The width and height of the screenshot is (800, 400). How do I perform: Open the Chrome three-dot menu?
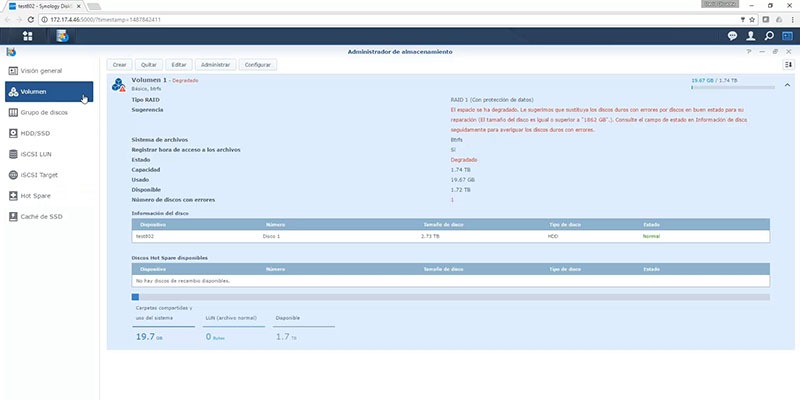tap(793, 19)
